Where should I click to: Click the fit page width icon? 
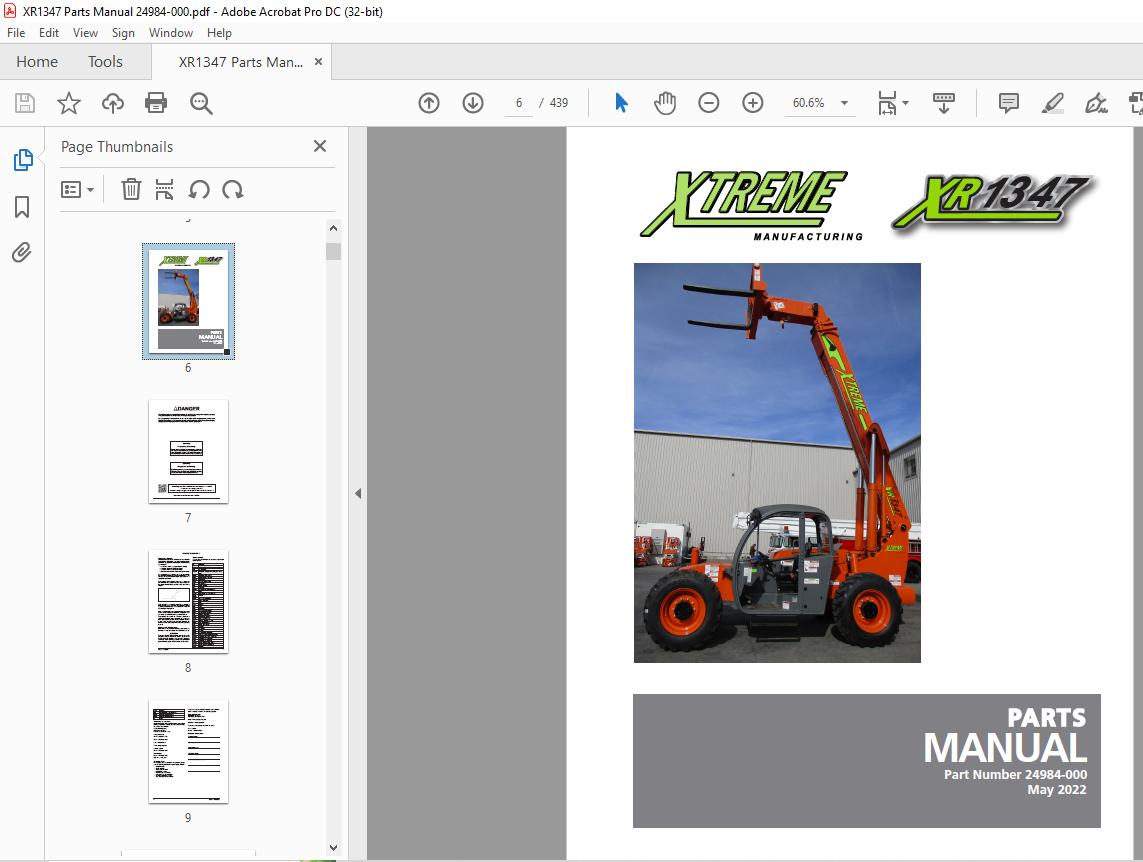pyautogui.click(x=887, y=103)
